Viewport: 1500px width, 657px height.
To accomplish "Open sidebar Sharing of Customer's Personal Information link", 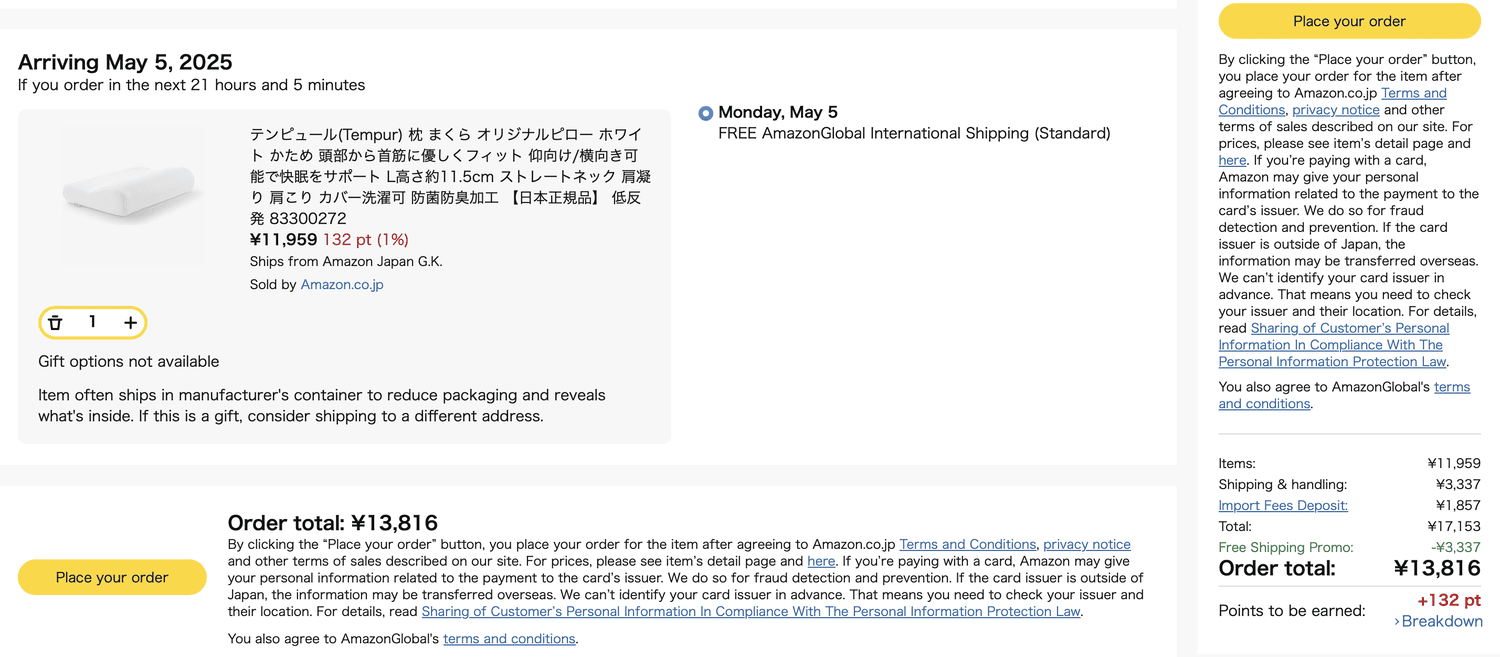I will pyautogui.click(x=1333, y=345).
